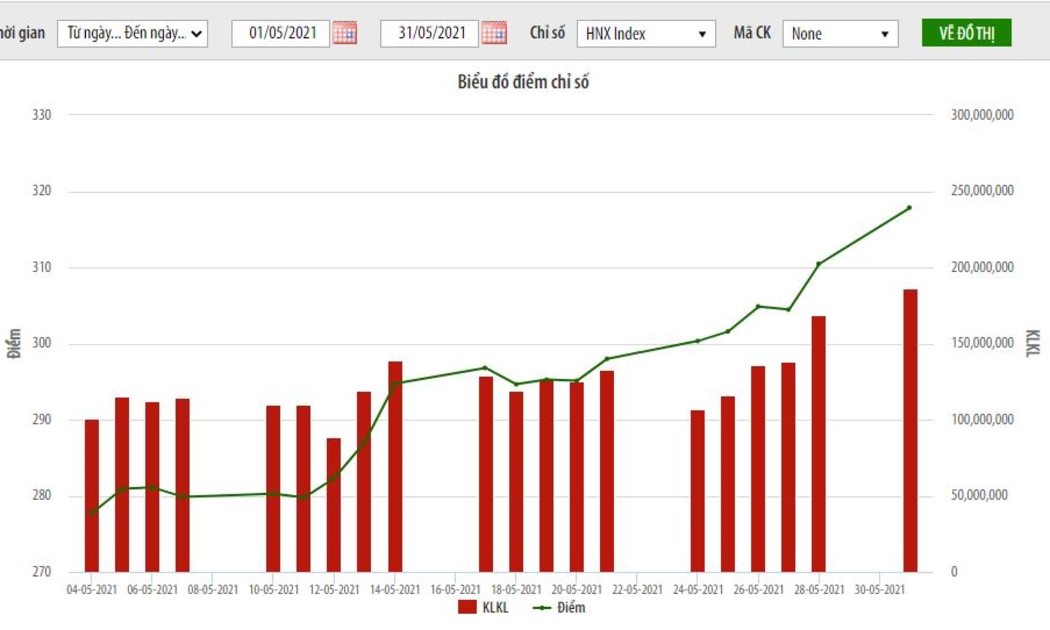Click the left 'Điểm' axis title
Screen dimensions: 1050x630
point(15,343)
